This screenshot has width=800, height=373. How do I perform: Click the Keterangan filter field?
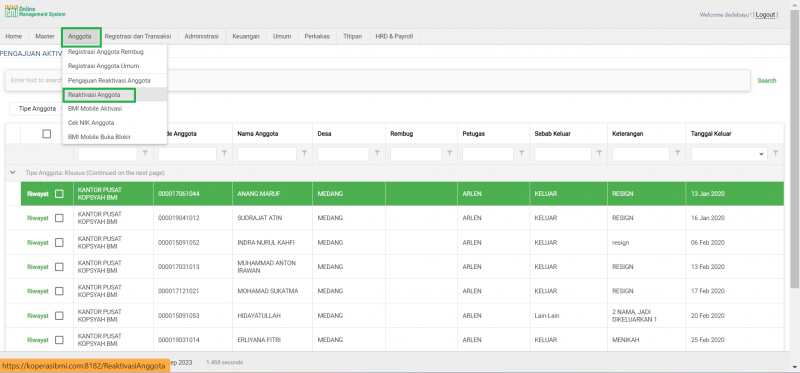pos(641,154)
